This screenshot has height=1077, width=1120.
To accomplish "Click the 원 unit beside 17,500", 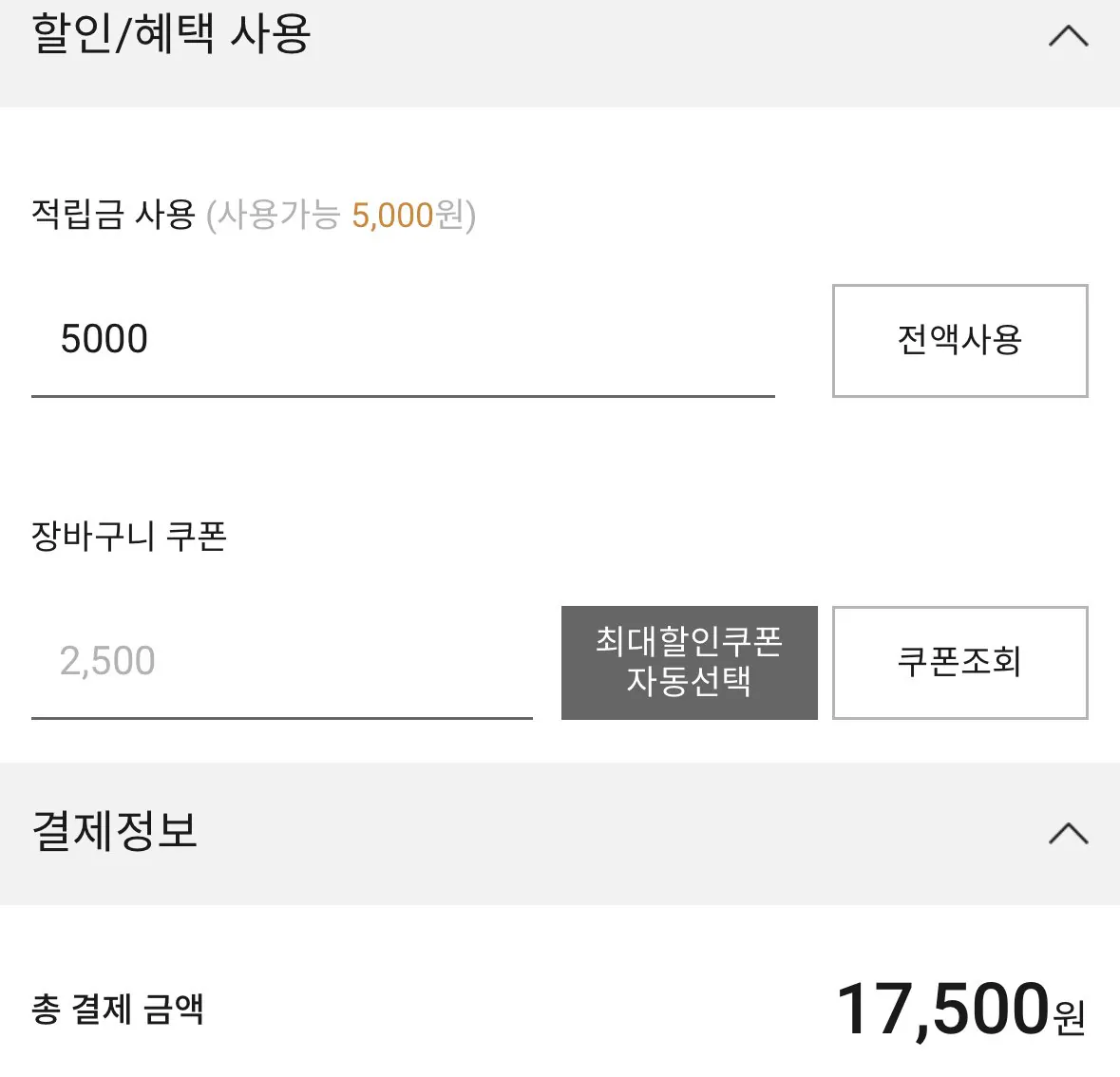I will pos(1070,1017).
